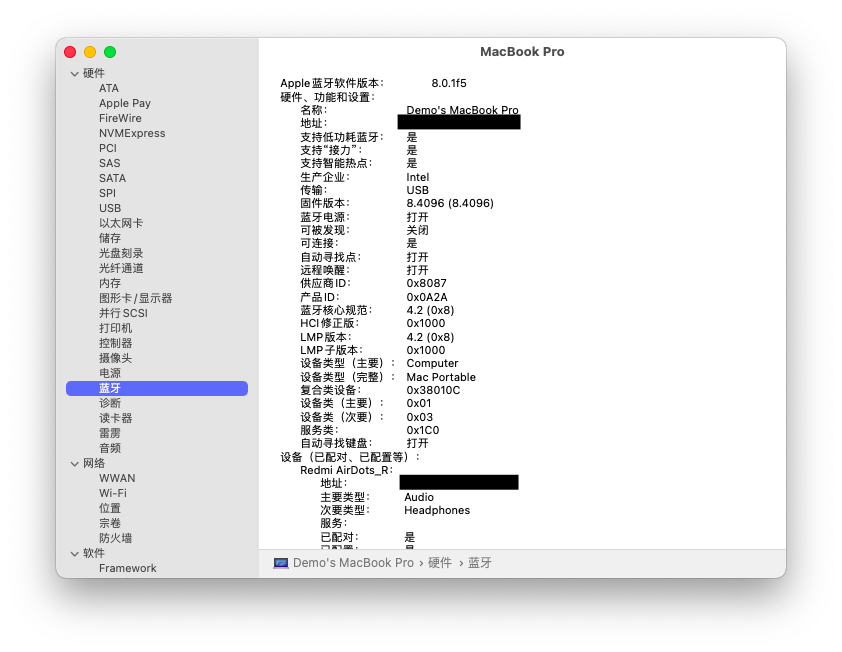Image resolution: width=842 pixels, height=652 pixels.
Task: Click the MacBook Pro laptop icon in path bar
Action: point(280,563)
